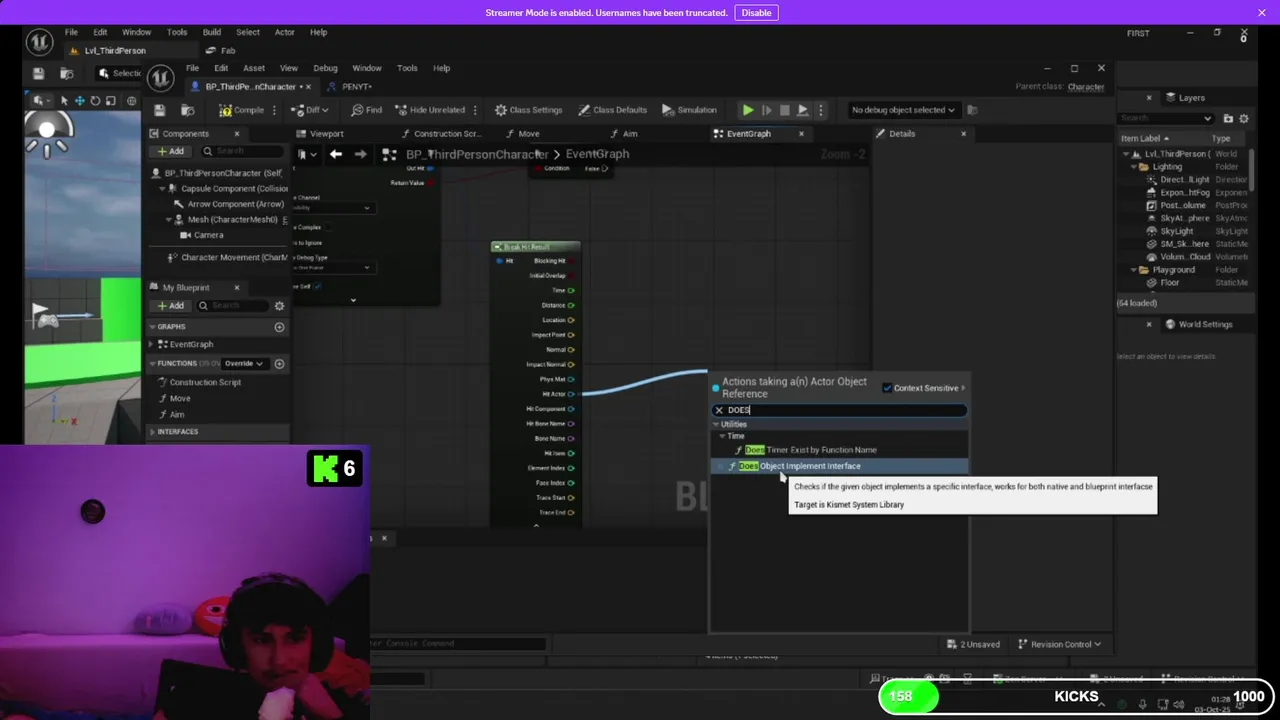
Task: Open graph bookmarks dropdown
Action: 306,154
